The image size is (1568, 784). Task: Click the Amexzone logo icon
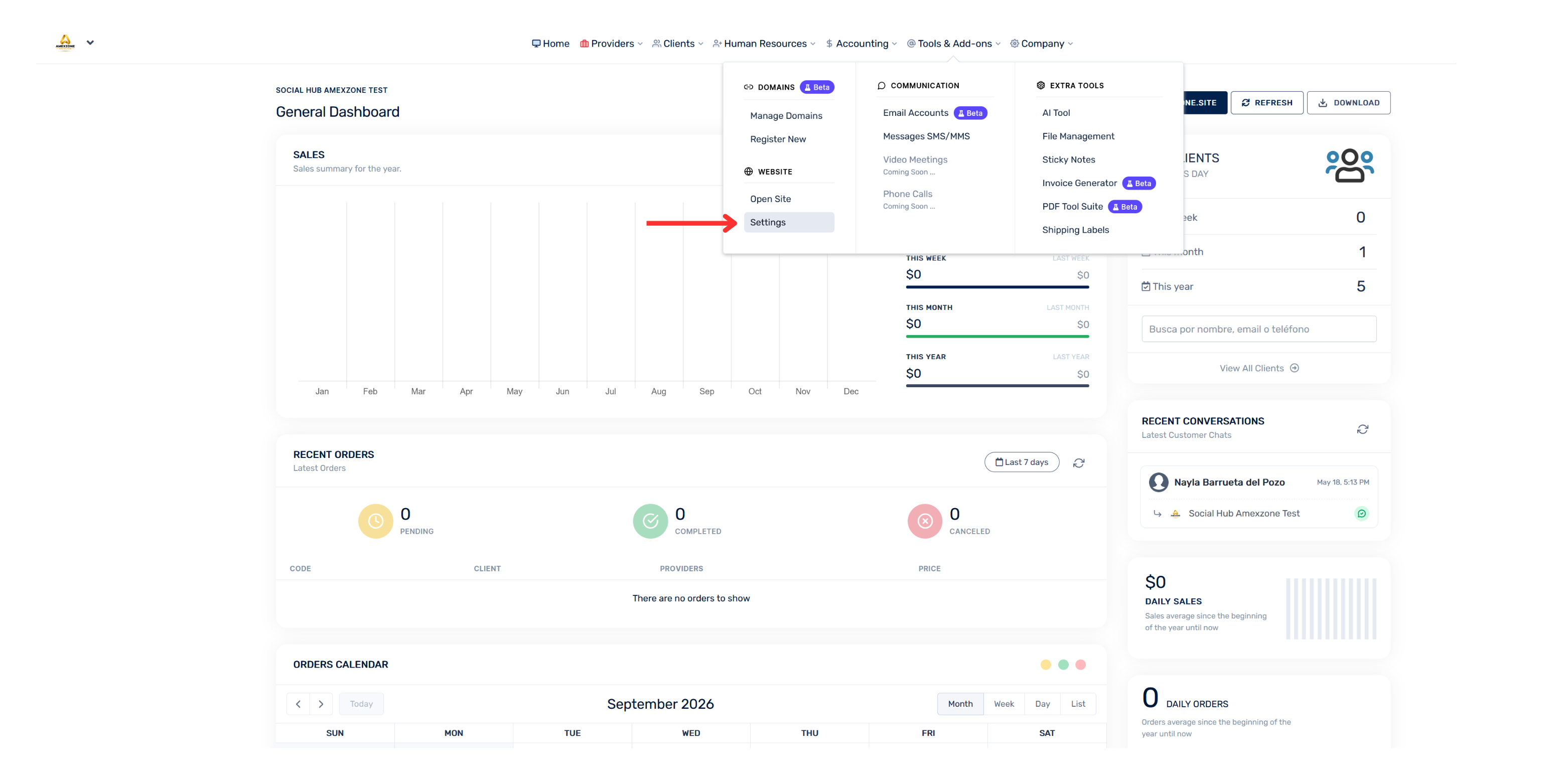tap(65, 43)
